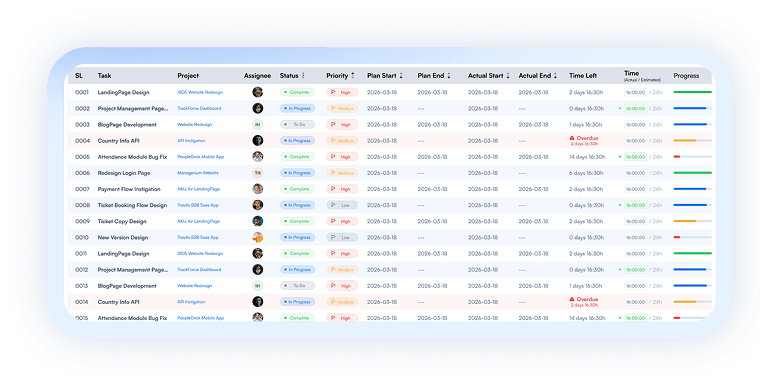Select the Ticket Booking Flow Design task
Screen dimensions: 760x386
(x=132, y=205)
